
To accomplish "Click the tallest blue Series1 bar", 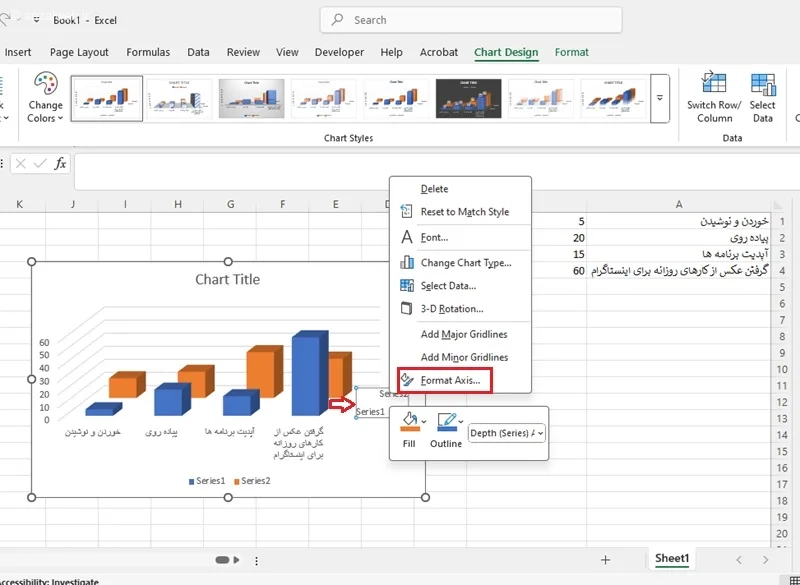I will pos(309,375).
